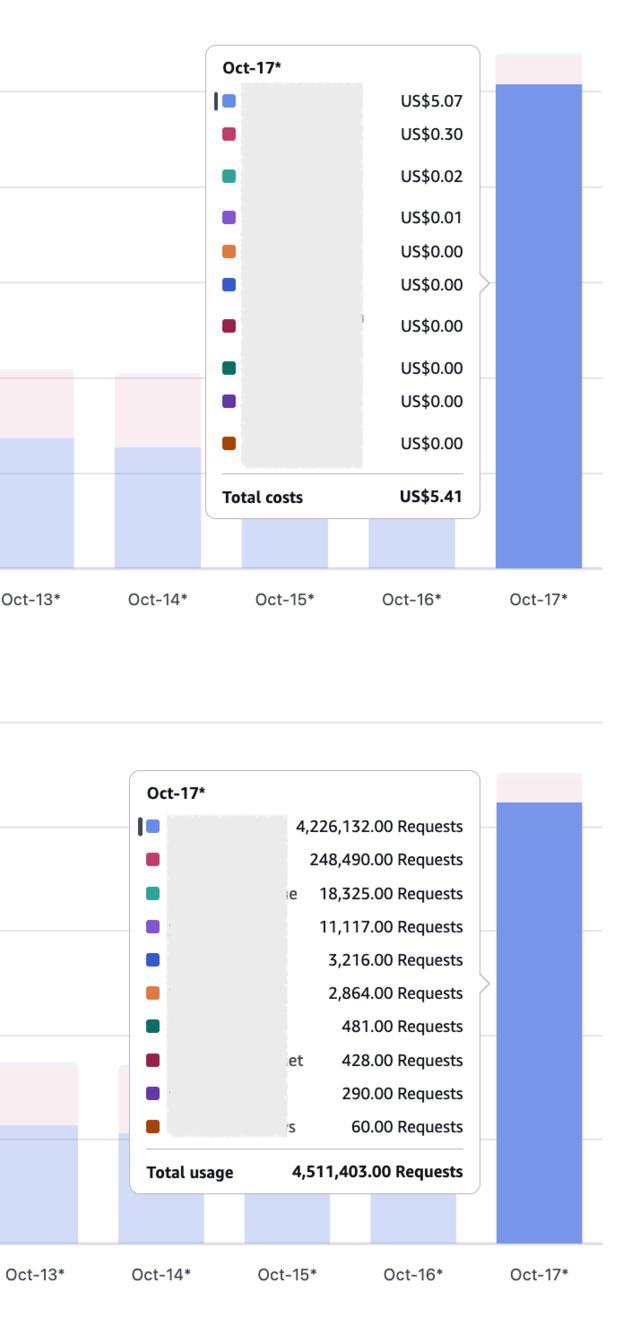Click the Oct-13* axis label under usage chart
Screen dimensions: 640x1318
coord(35,1274)
